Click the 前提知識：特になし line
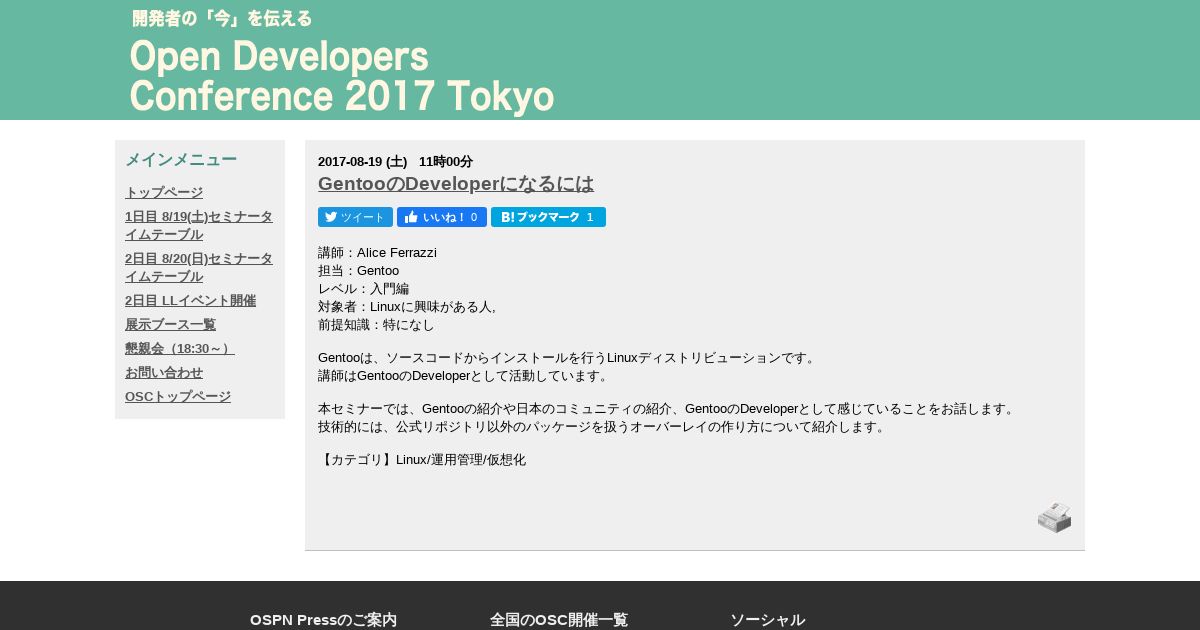1200x630 pixels. tap(376, 325)
